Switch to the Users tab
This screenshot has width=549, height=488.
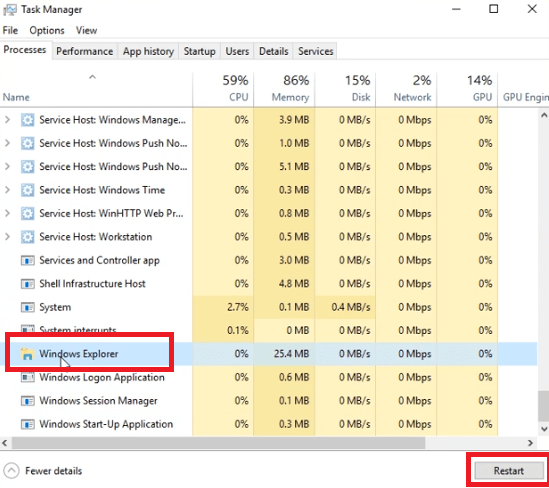pos(237,51)
